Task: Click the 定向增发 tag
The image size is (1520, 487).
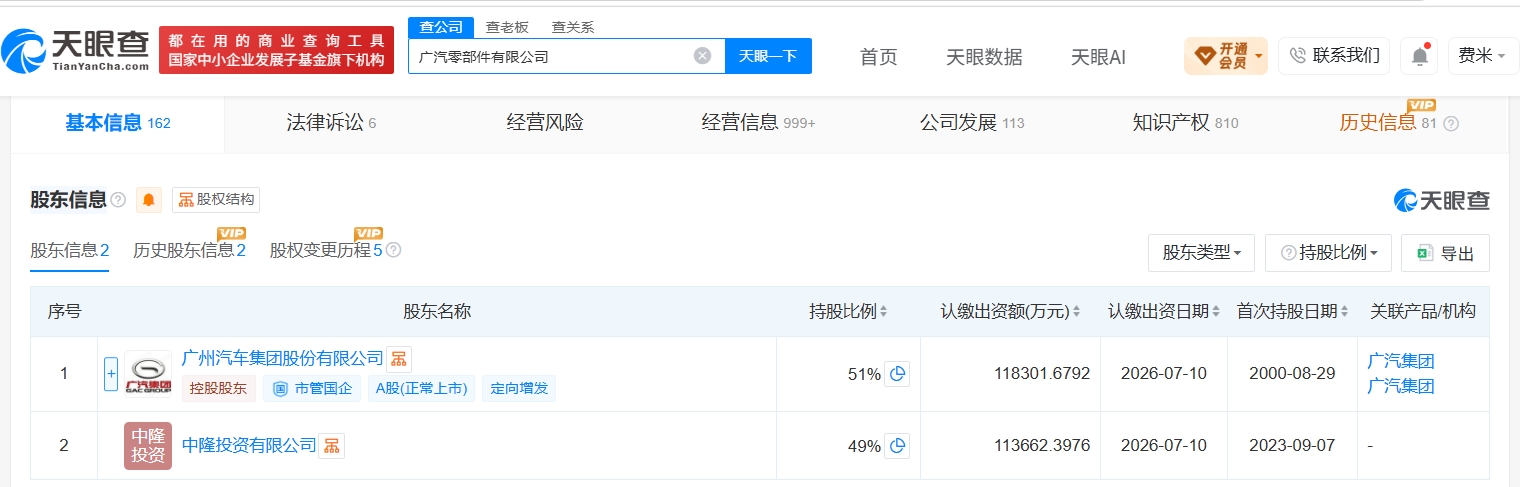Action: pyautogui.click(x=519, y=389)
